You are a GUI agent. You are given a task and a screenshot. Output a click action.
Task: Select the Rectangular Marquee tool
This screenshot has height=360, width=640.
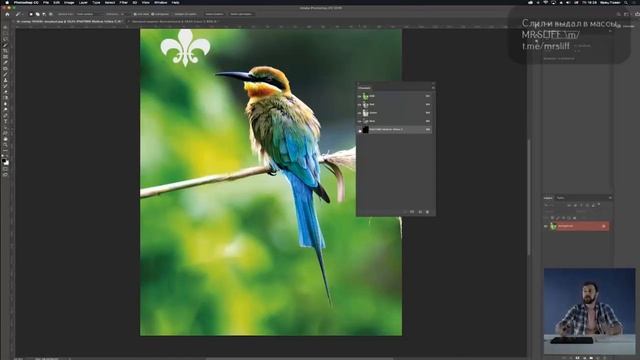tap(5, 33)
